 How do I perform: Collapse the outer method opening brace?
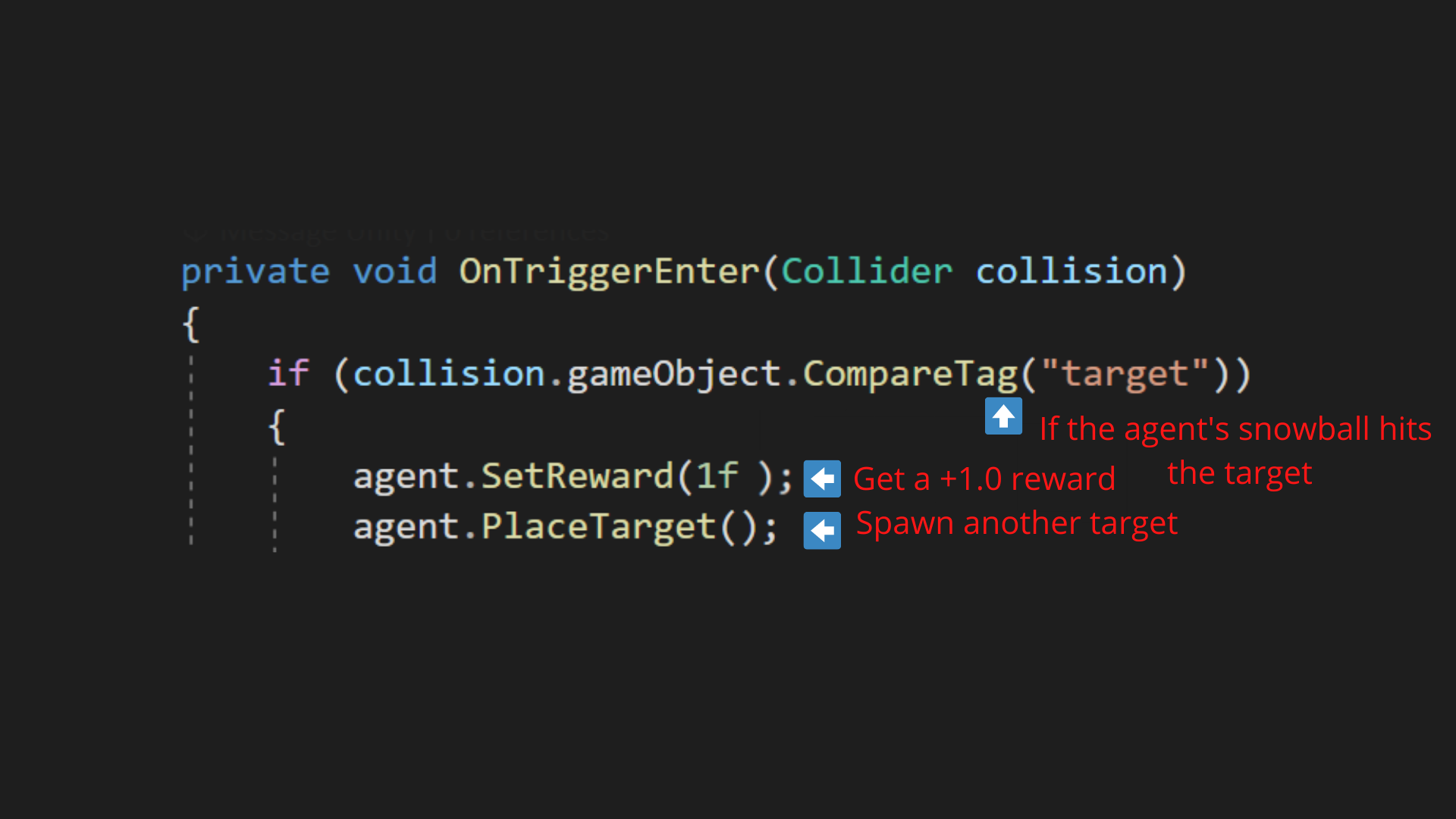click(192, 322)
